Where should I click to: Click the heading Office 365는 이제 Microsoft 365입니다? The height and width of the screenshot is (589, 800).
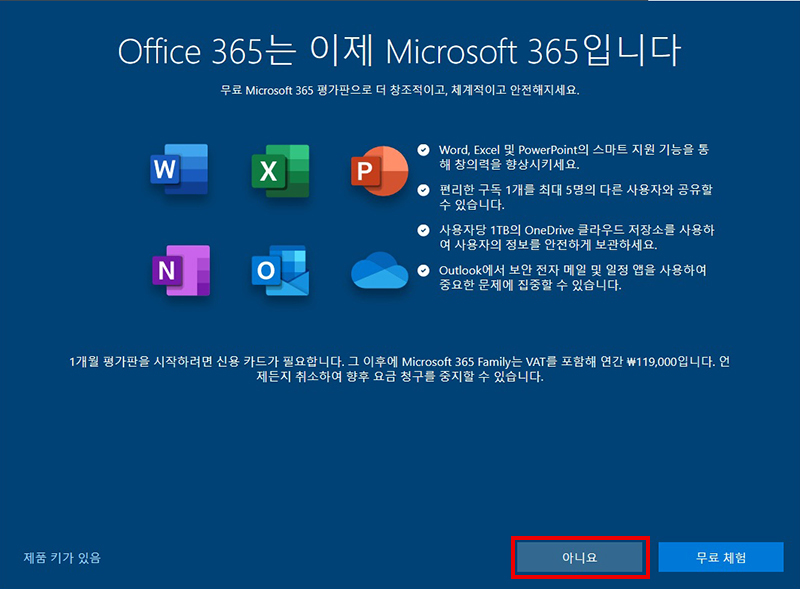399,51
